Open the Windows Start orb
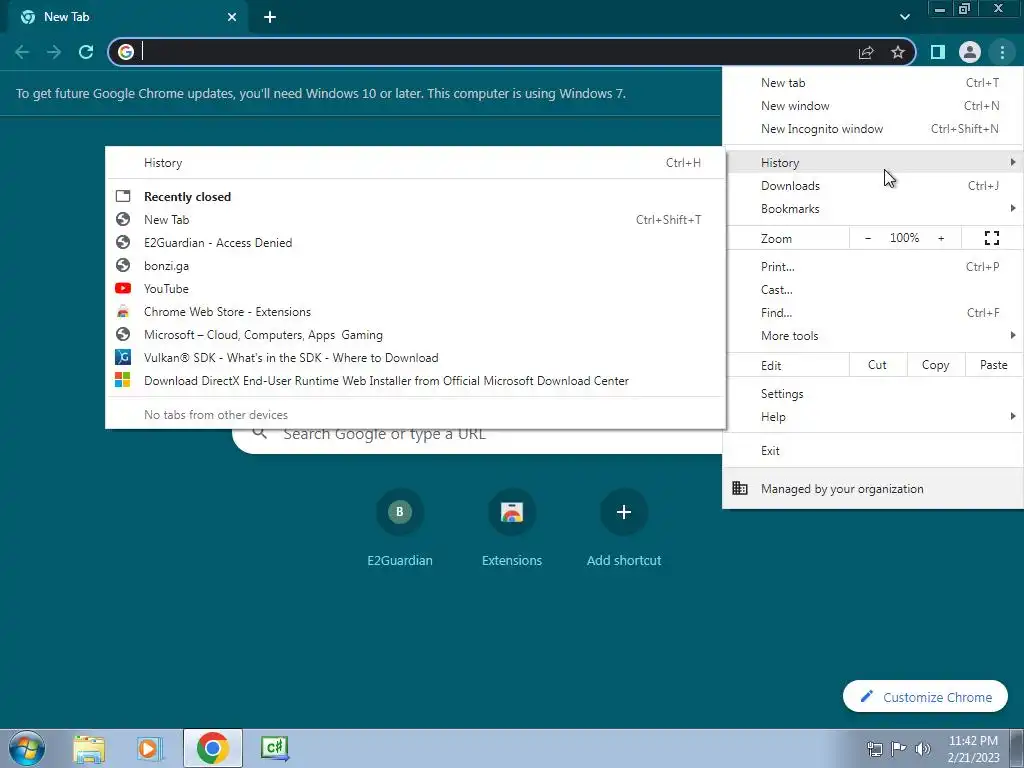 [26, 748]
